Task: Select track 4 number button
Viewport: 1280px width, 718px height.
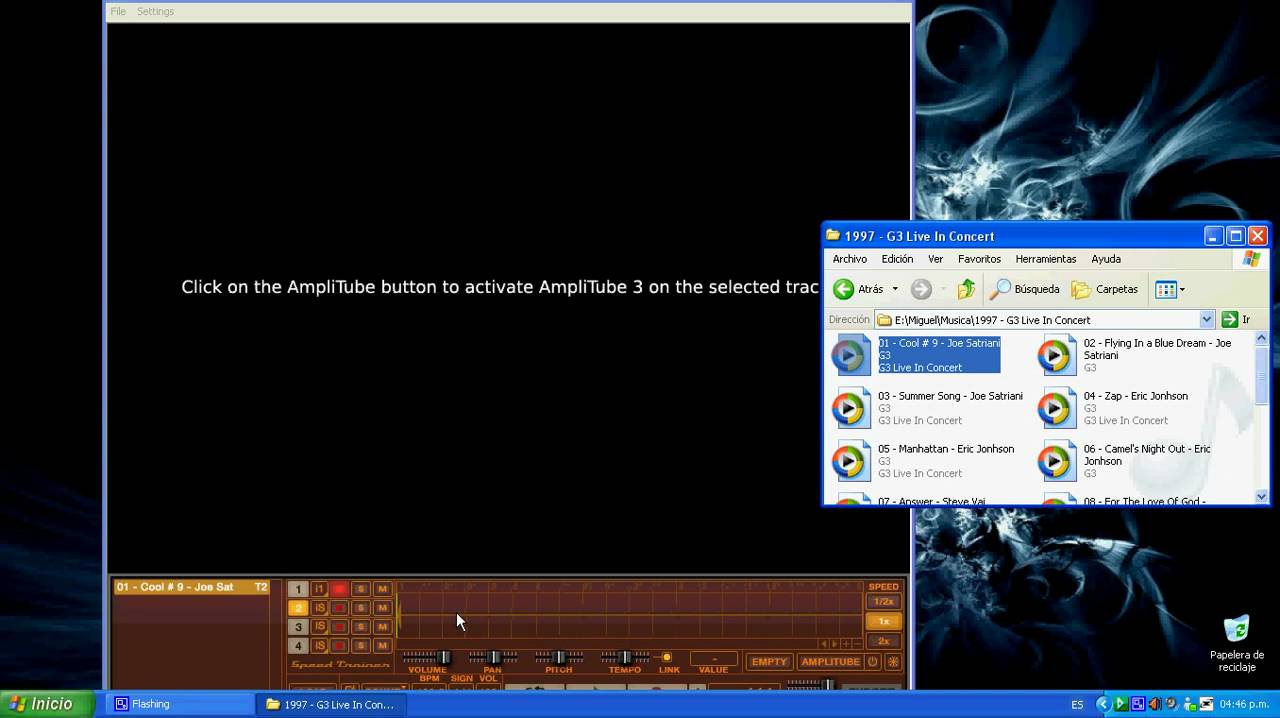Action: pos(298,646)
